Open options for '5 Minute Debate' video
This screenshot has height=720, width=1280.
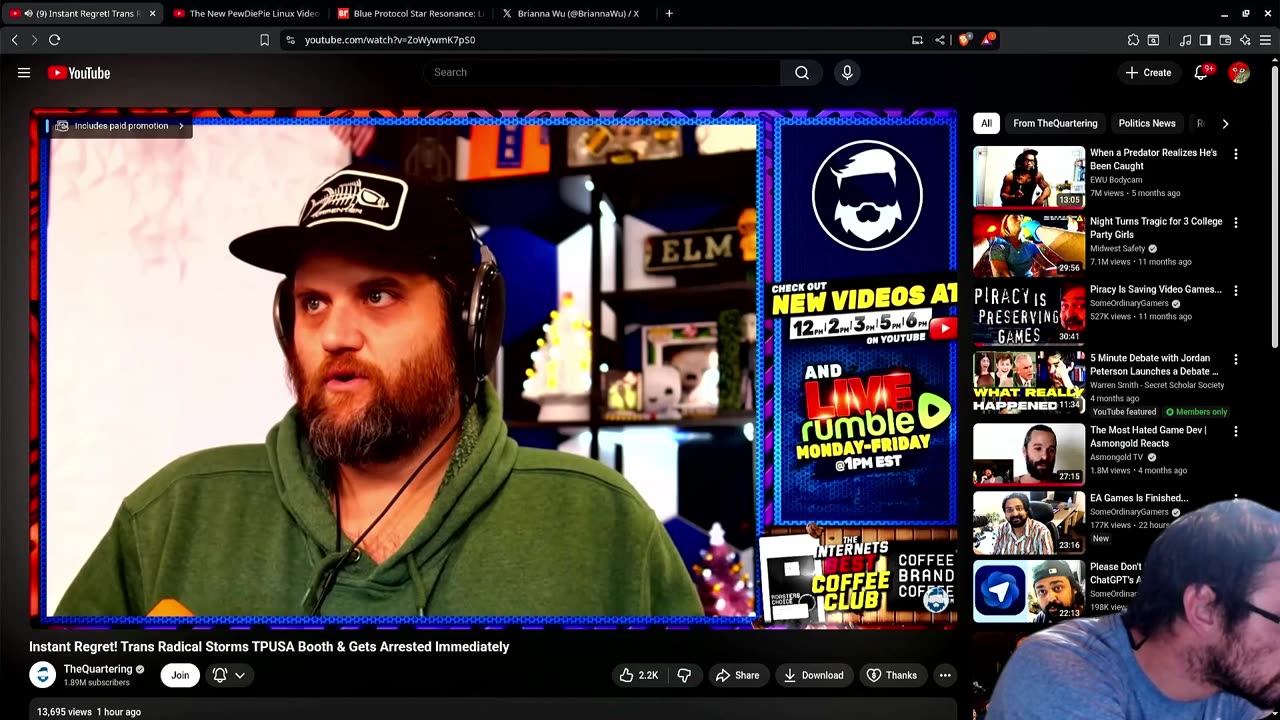click(1236, 359)
